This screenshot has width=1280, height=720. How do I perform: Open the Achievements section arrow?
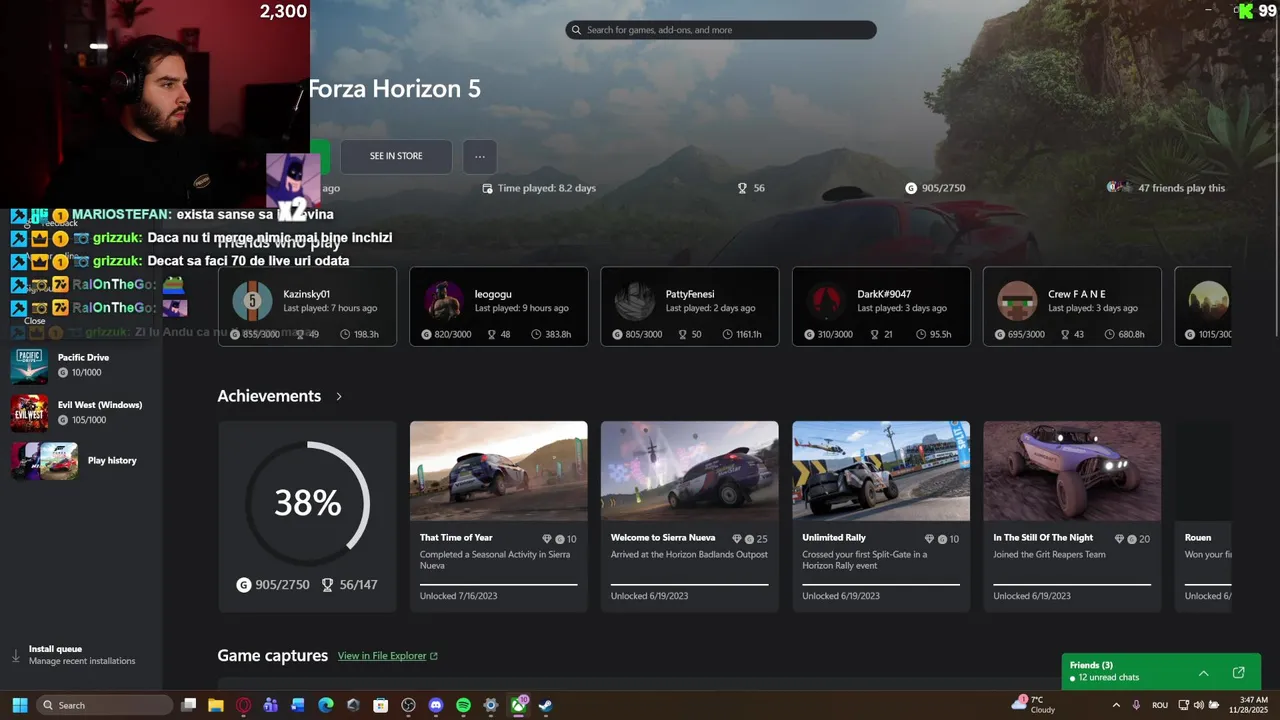pyautogui.click(x=339, y=396)
